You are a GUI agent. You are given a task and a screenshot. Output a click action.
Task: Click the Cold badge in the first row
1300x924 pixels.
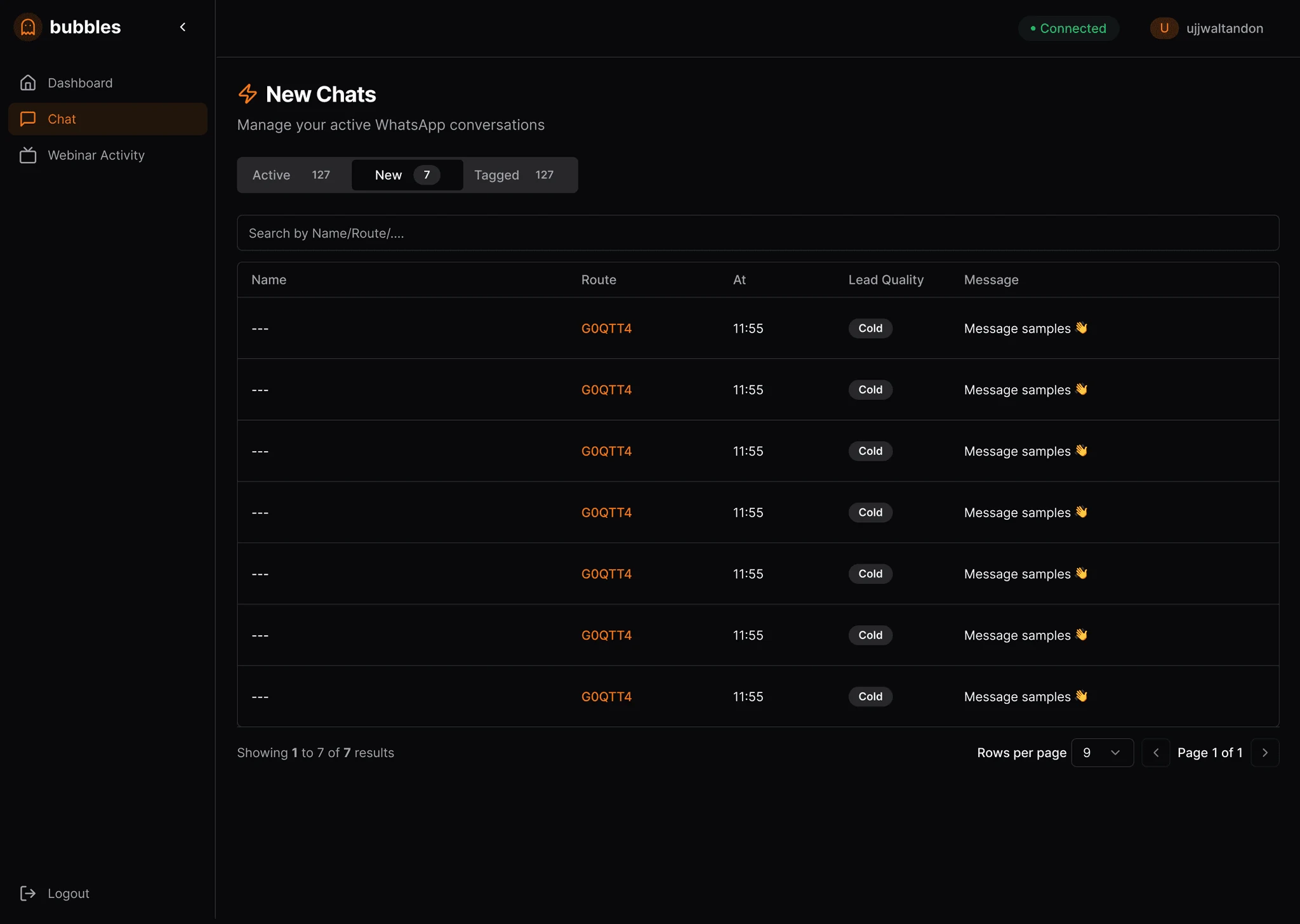(x=870, y=328)
